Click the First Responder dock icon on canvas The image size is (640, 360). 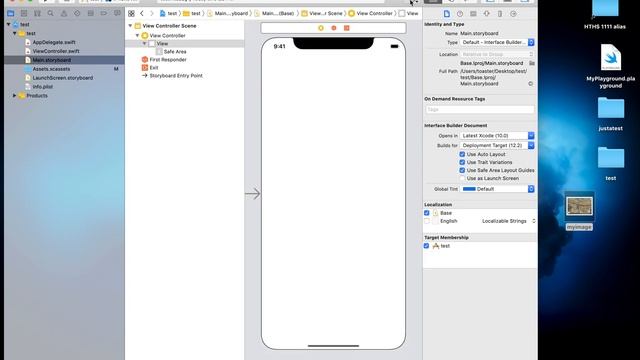334,28
